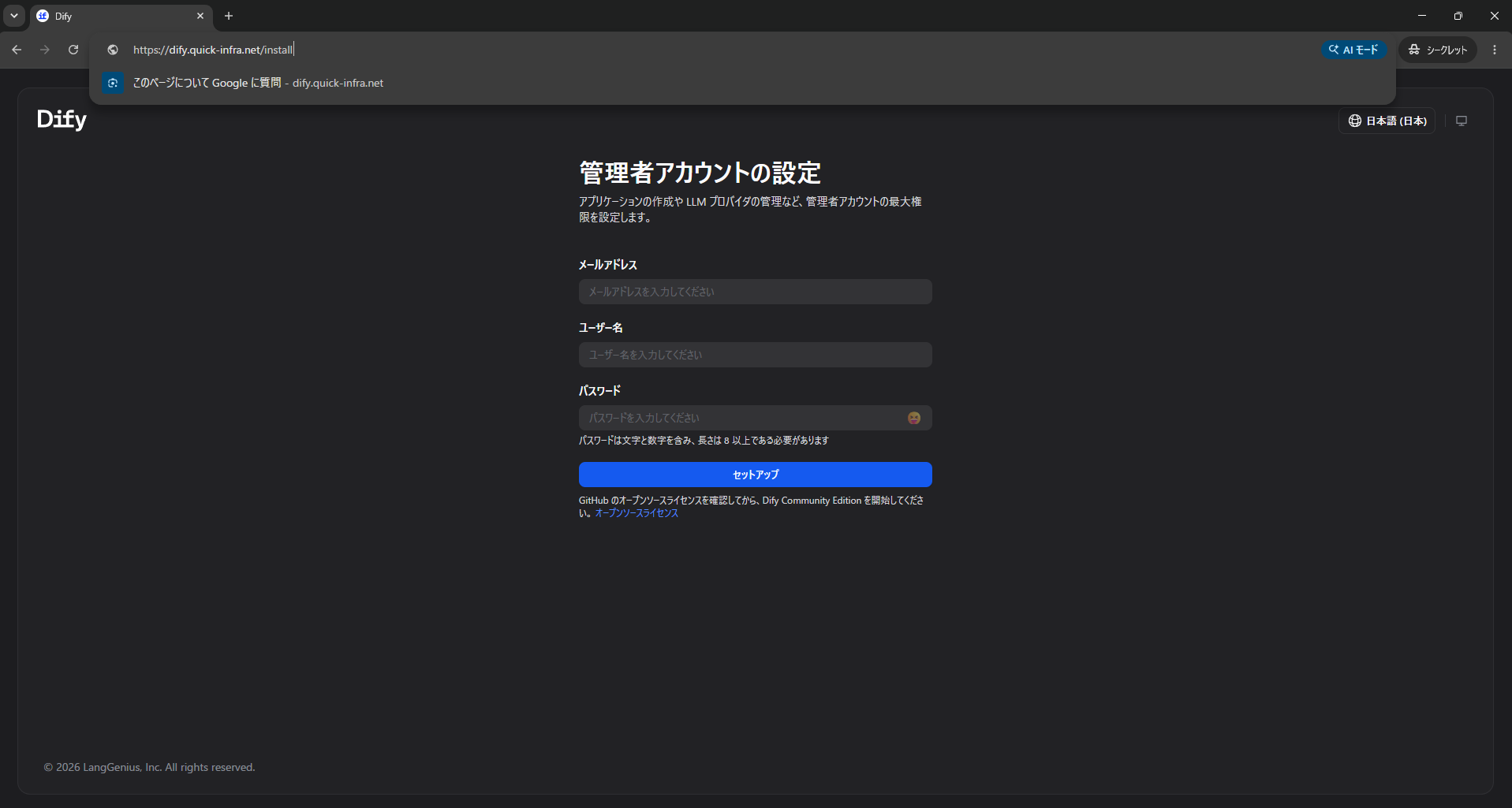Open the 日本語 (日本) language dropdown
This screenshot has width=1512, height=808.
[1387, 121]
